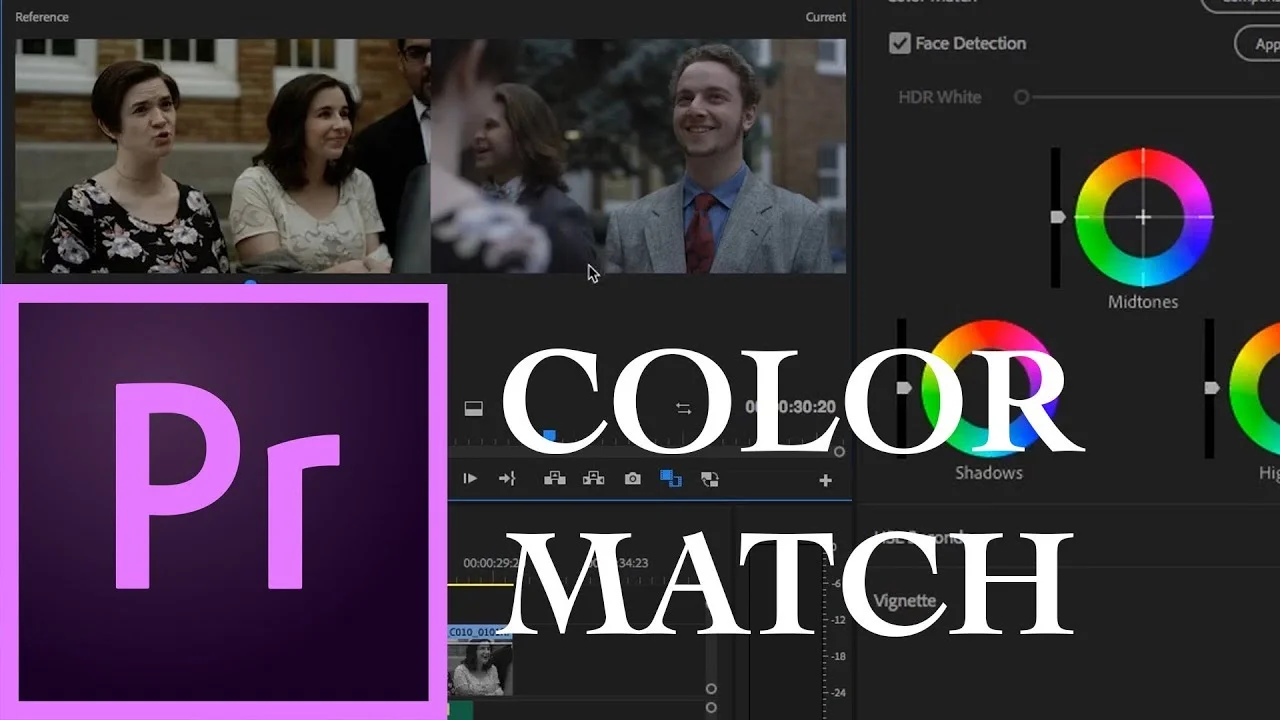Click the Midtones color wheel
Viewport: 1280px width, 720px height.
point(1143,217)
